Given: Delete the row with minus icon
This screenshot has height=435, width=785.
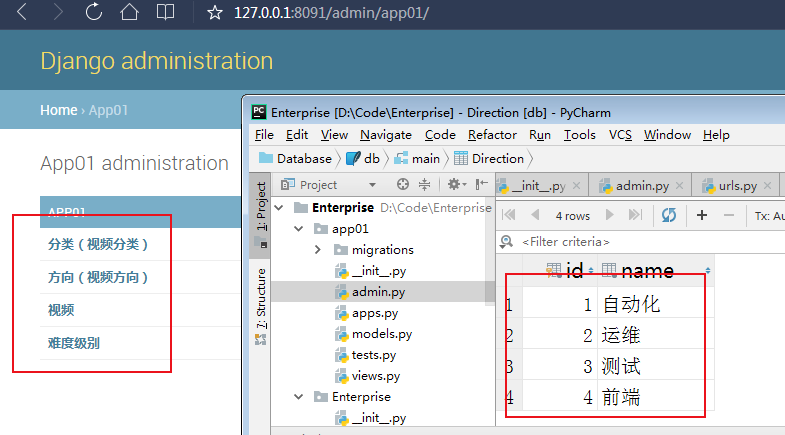Looking at the screenshot, I should (729, 215).
